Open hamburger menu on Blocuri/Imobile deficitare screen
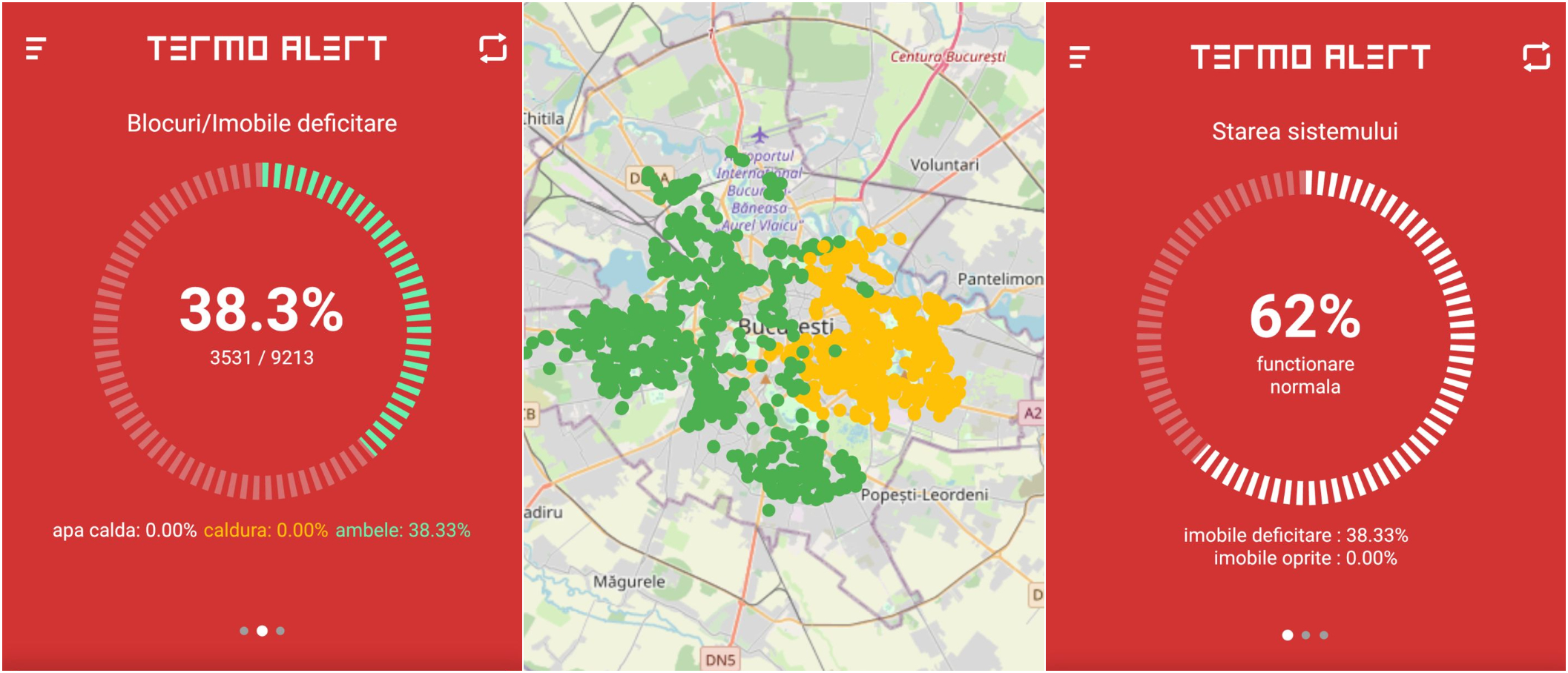The height and width of the screenshot is (673, 1568). (36, 49)
